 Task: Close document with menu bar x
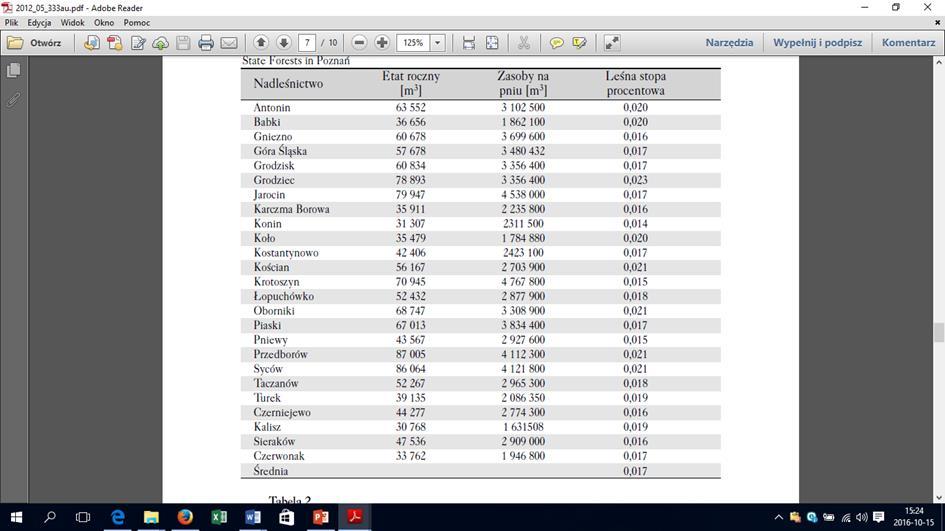point(937,22)
